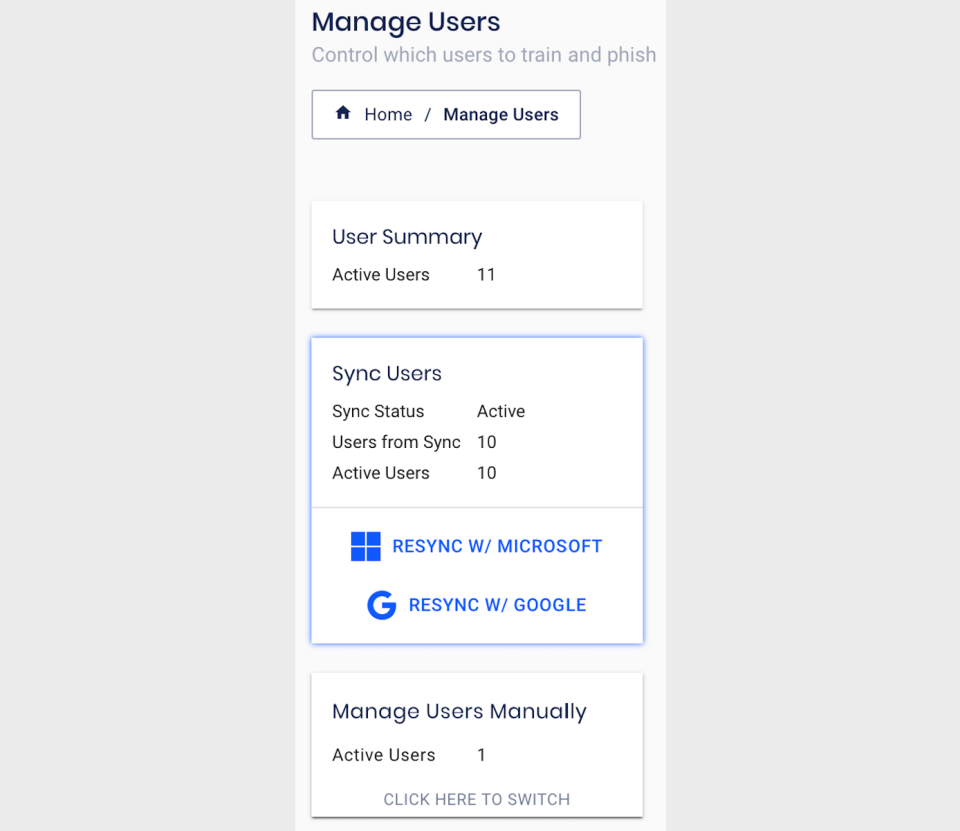The height and width of the screenshot is (831, 960).
Task: Select the Manage Users Manually heading
Action: point(459,711)
